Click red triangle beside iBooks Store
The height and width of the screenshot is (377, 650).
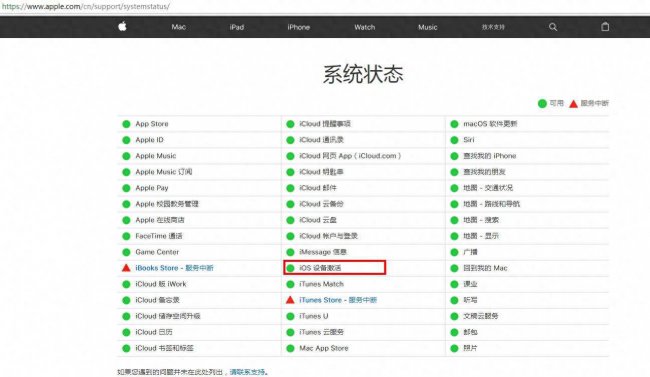pyautogui.click(x=126, y=268)
